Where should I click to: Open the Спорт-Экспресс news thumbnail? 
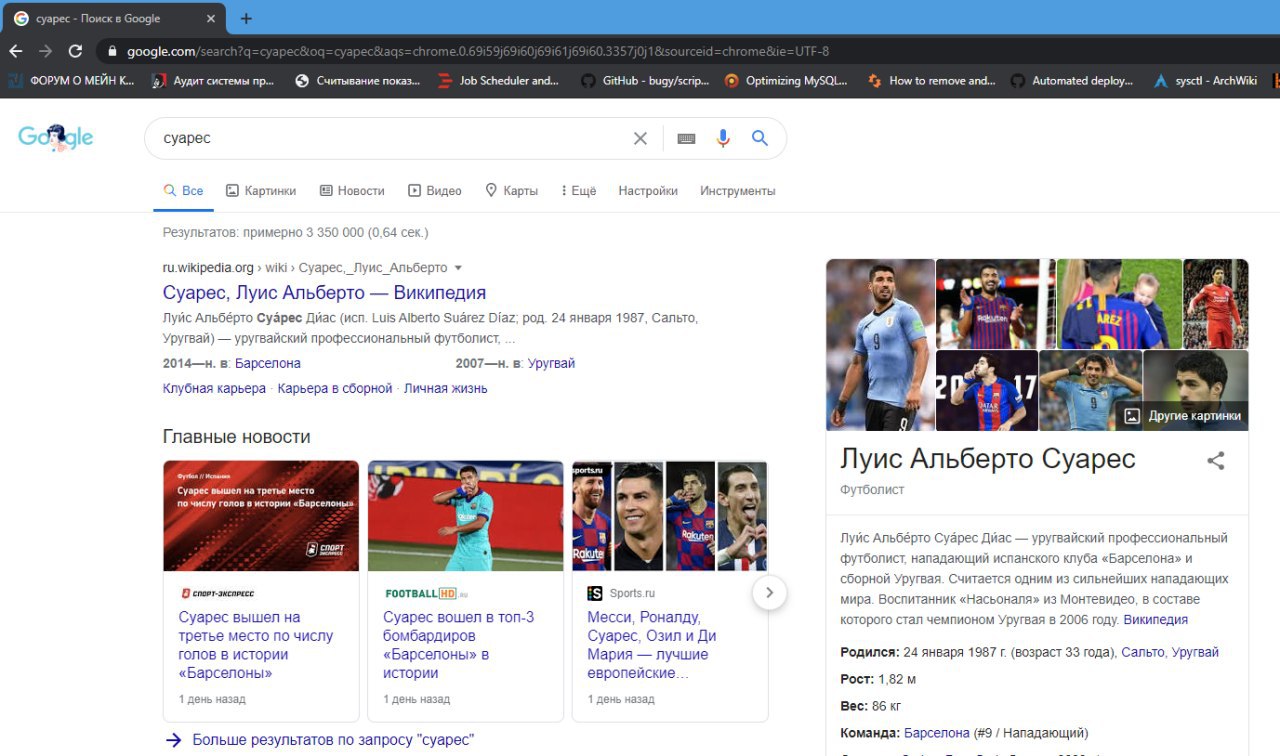point(261,516)
